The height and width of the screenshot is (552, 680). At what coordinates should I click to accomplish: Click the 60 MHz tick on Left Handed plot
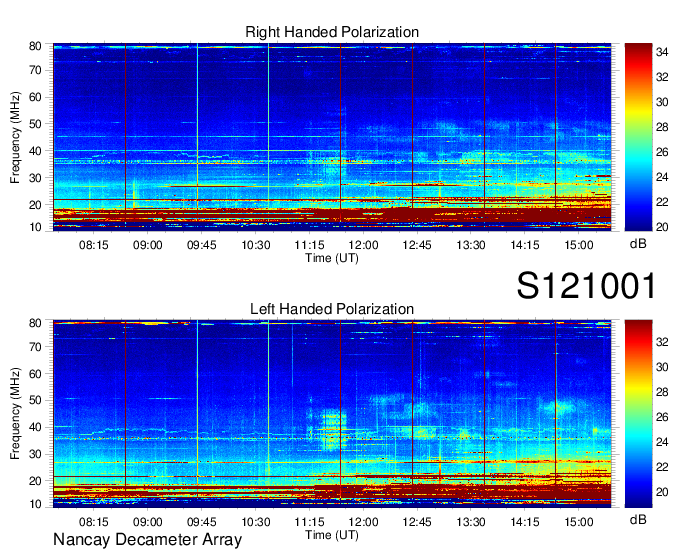[x=35, y=374]
